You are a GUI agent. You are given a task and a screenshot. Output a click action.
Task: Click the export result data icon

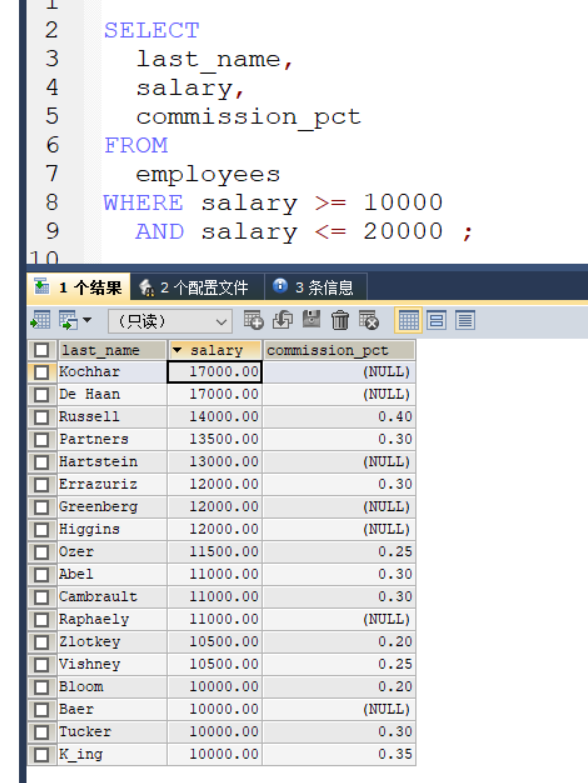click(x=40, y=320)
